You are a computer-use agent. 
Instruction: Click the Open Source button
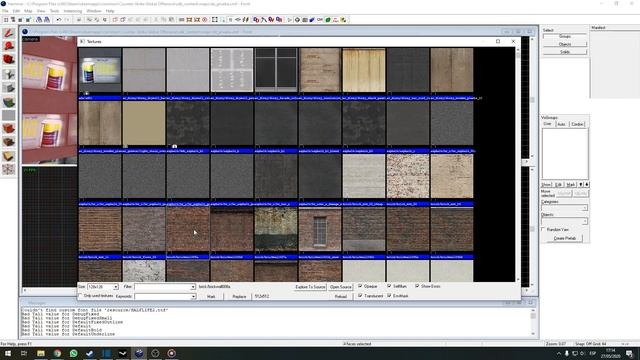[340, 287]
